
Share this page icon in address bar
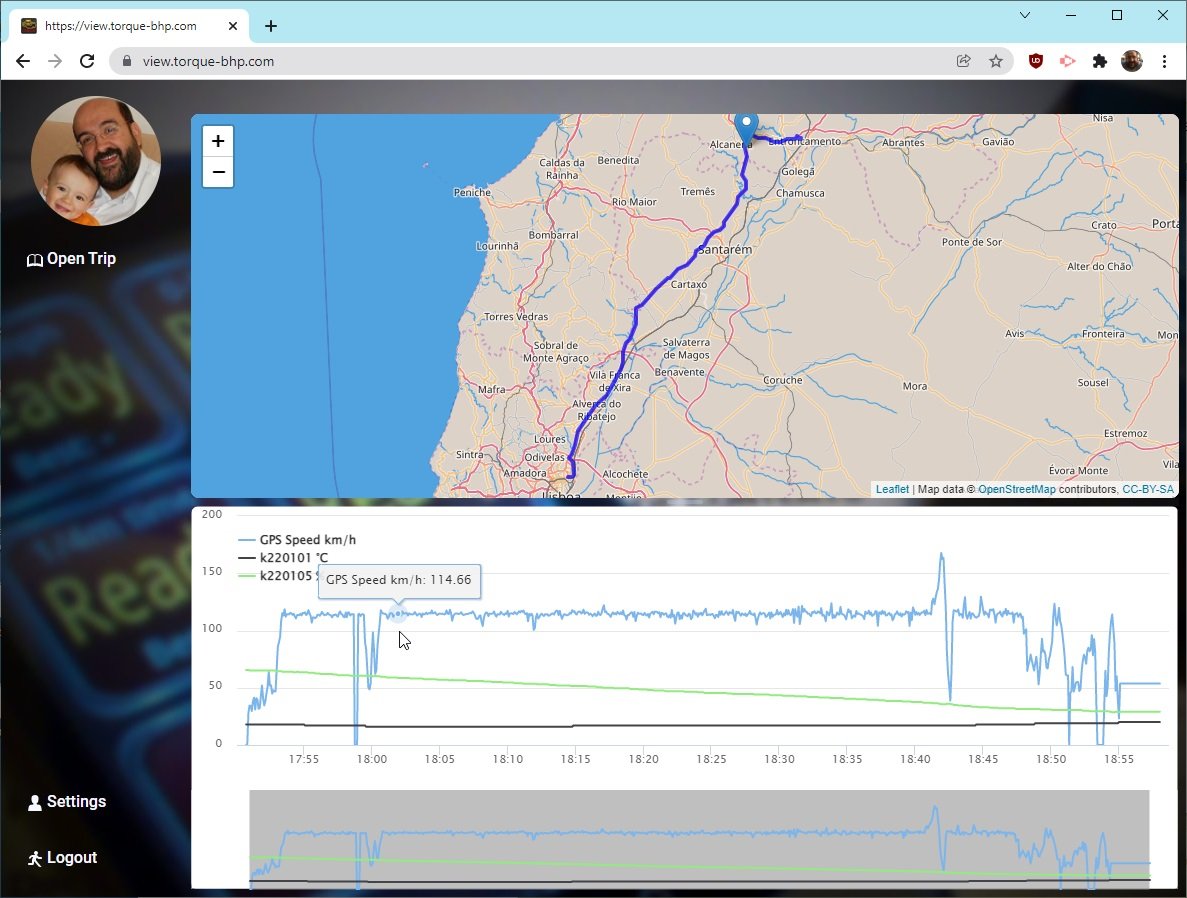[964, 61]
